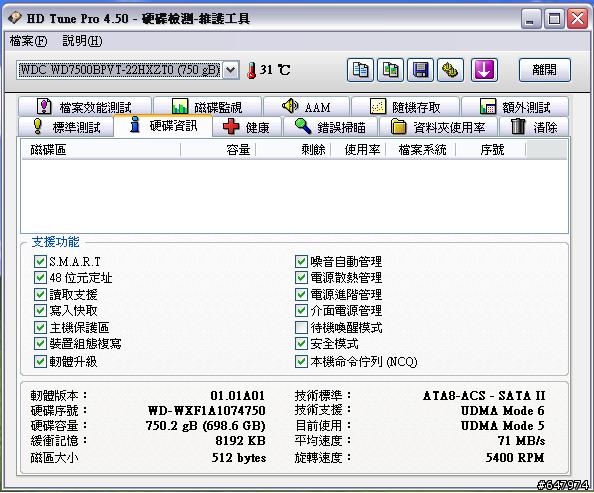The width and height of the screenshot is (594, 493).
Task: Click the firmware version 01.01A01 value
Action: tap(238, 395)
